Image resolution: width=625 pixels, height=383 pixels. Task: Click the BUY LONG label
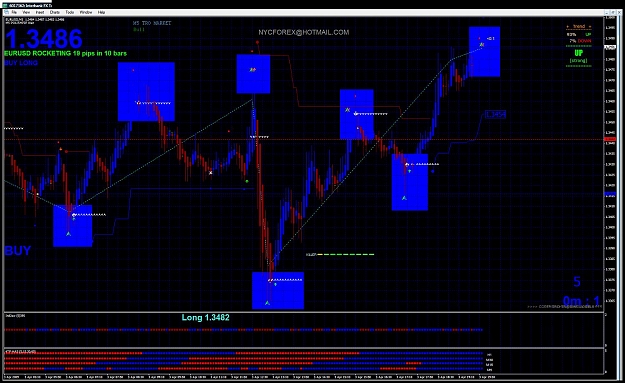point(21,63)
